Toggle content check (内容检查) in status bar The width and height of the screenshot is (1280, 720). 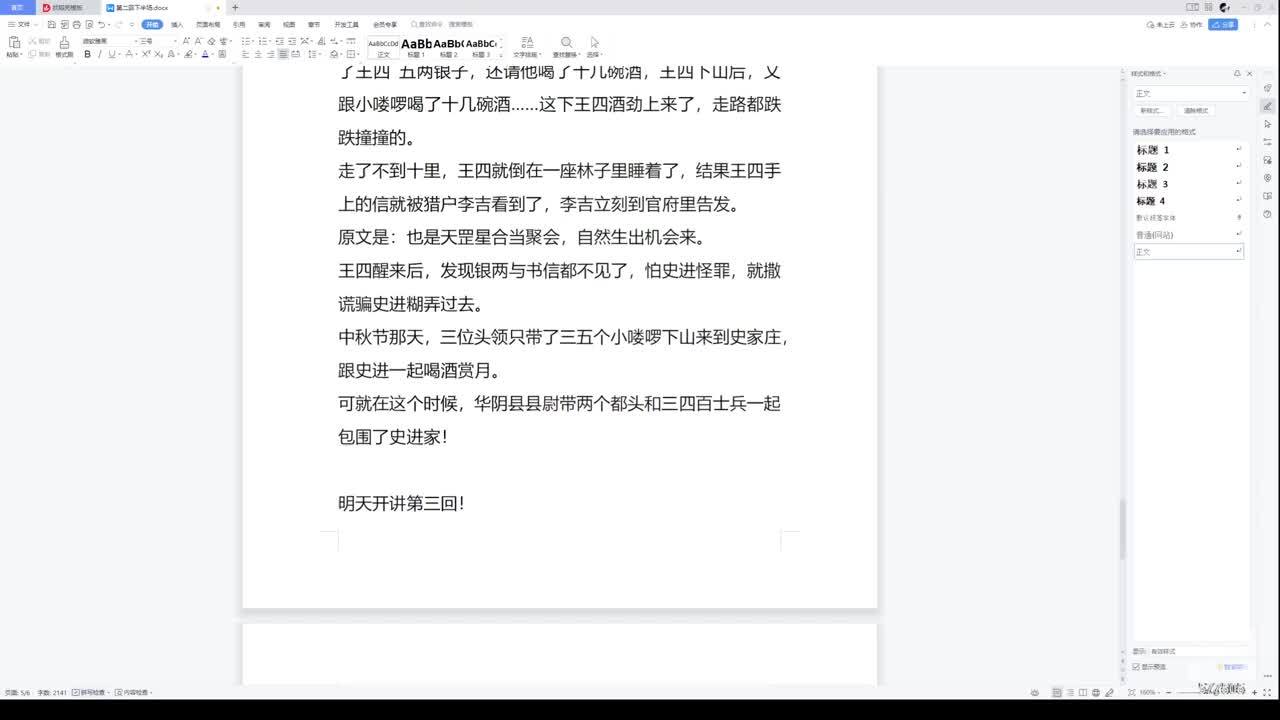click(x=132, y=692)
